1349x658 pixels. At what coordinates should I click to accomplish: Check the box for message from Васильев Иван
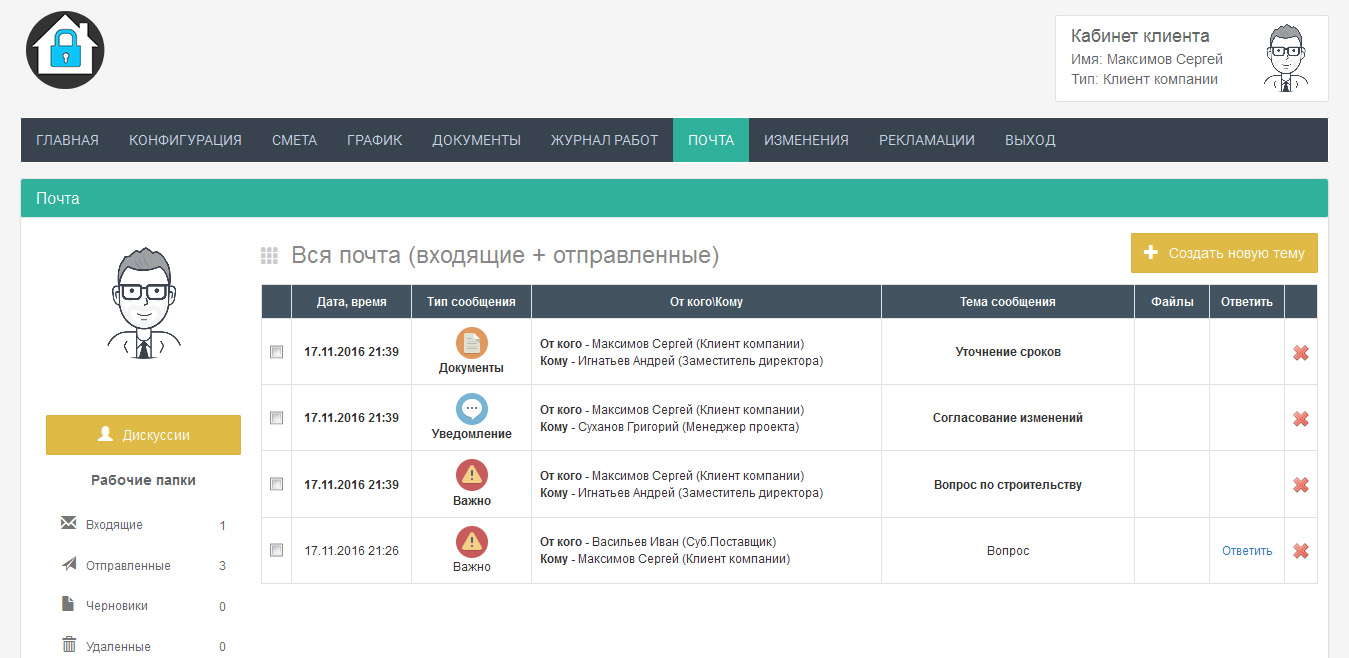(x=277, y=550)
